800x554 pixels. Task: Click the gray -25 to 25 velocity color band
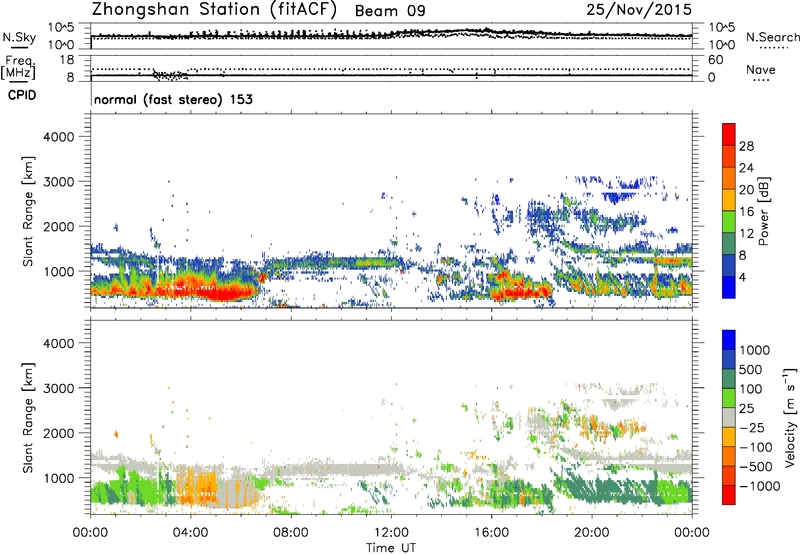[729, 418]
